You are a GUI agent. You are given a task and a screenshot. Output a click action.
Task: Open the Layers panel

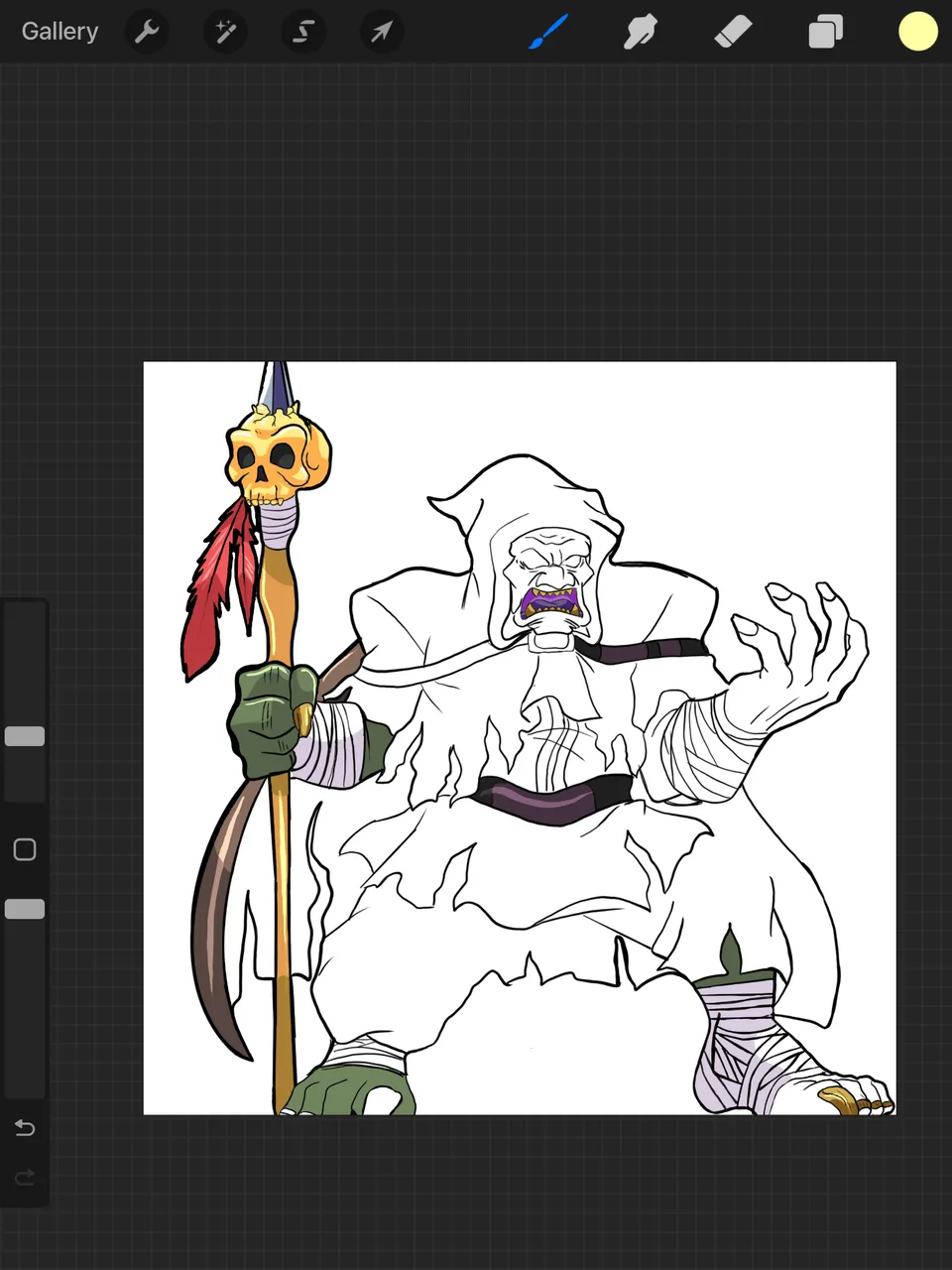(825, 32)
